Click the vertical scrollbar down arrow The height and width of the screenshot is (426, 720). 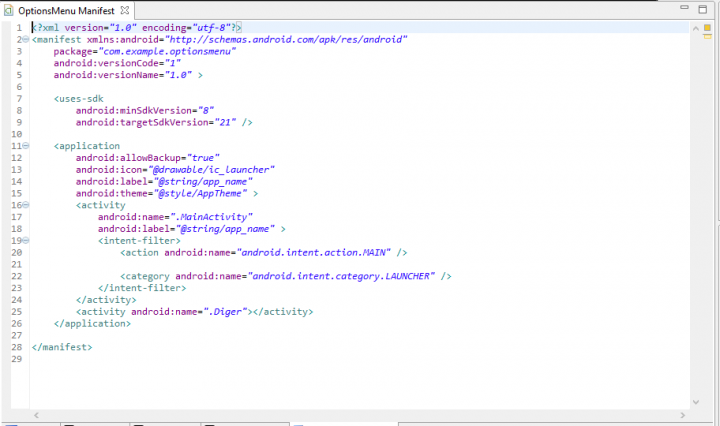tap(696, 402)
